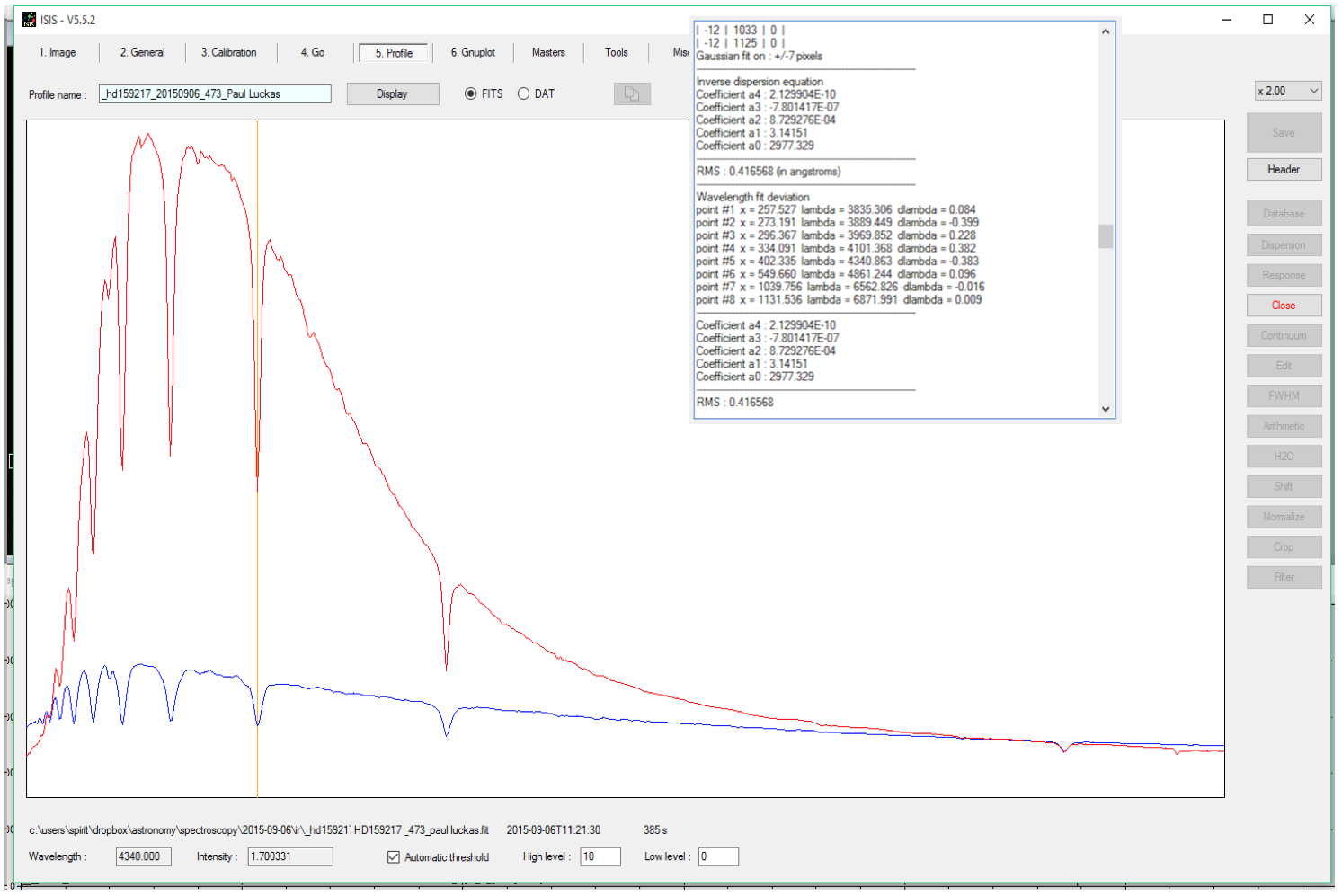This screenshot has height=896, width=1342.
Task: Open the Tools tab
Action: [616, 53]
